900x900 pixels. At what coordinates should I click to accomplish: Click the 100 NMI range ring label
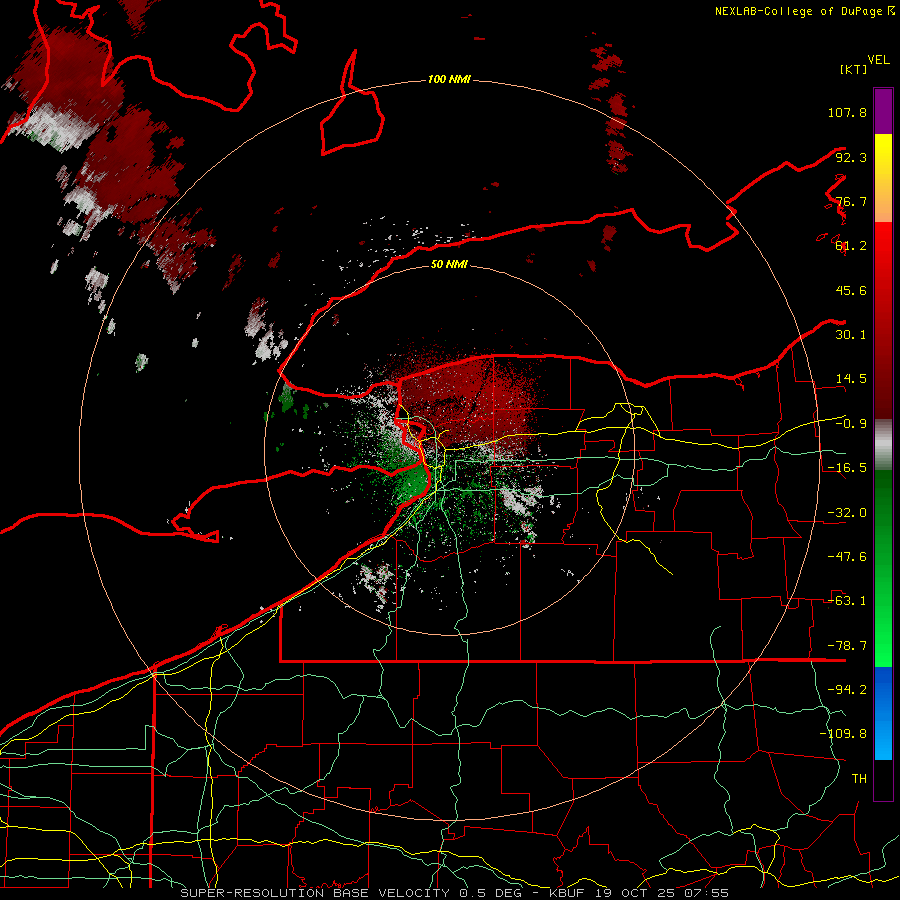click(449, 79)
